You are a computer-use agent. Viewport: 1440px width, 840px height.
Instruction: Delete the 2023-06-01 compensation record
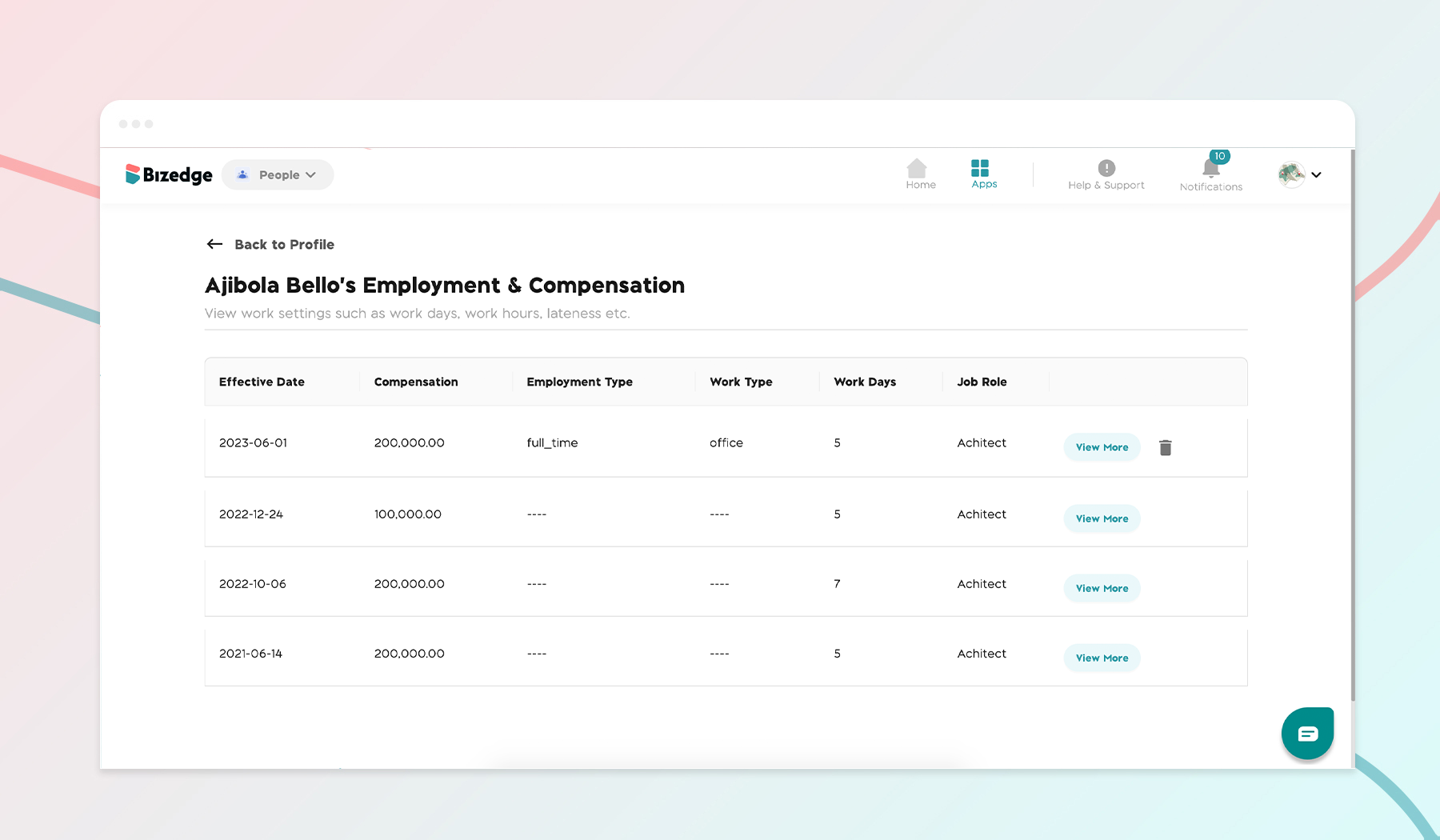[x=1165, y=446]
